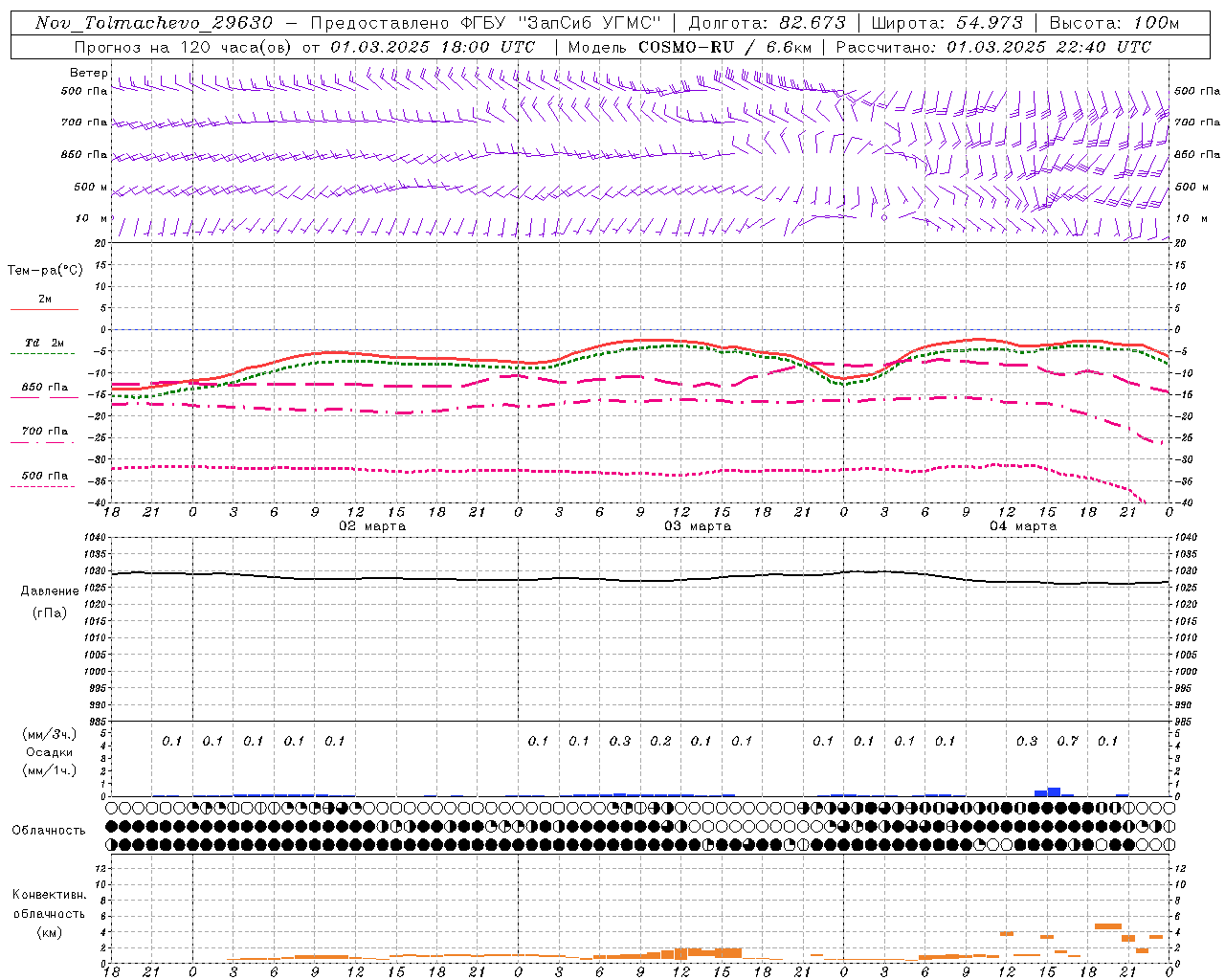Click the dotted 500 гПа legend line sample
This screenshot has width=1225, height=980.
(42, 486)
